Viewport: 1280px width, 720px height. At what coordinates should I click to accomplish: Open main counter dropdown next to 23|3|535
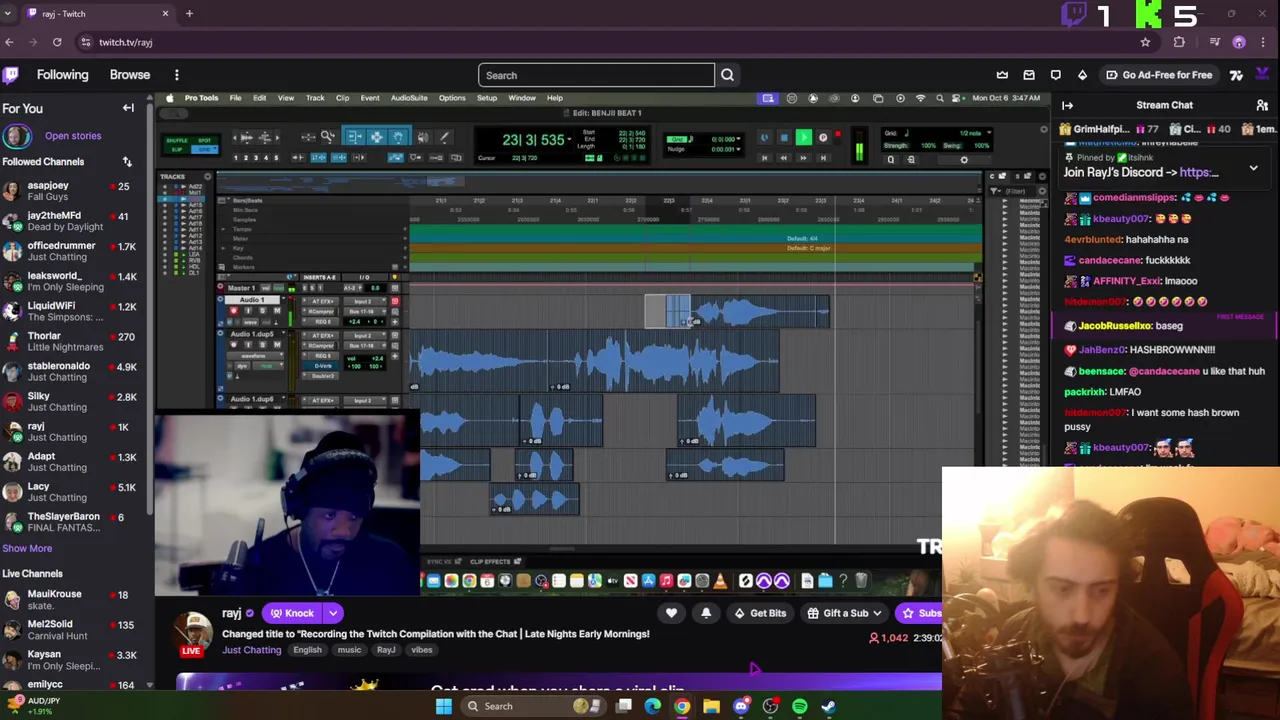(x=569, y=139)
